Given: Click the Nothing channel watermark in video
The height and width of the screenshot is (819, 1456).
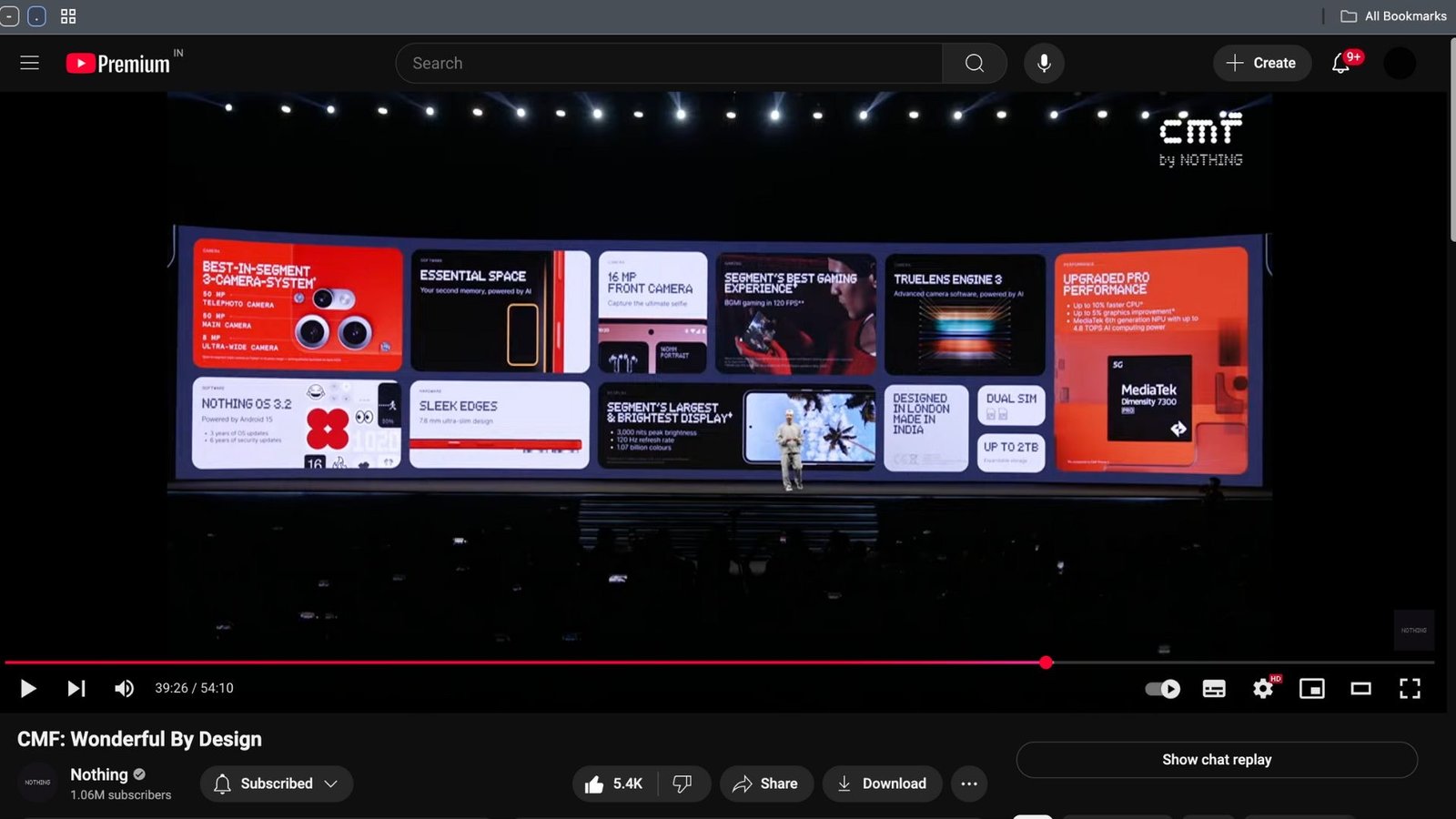Looking at the screenshot, I should (1414, 630).
